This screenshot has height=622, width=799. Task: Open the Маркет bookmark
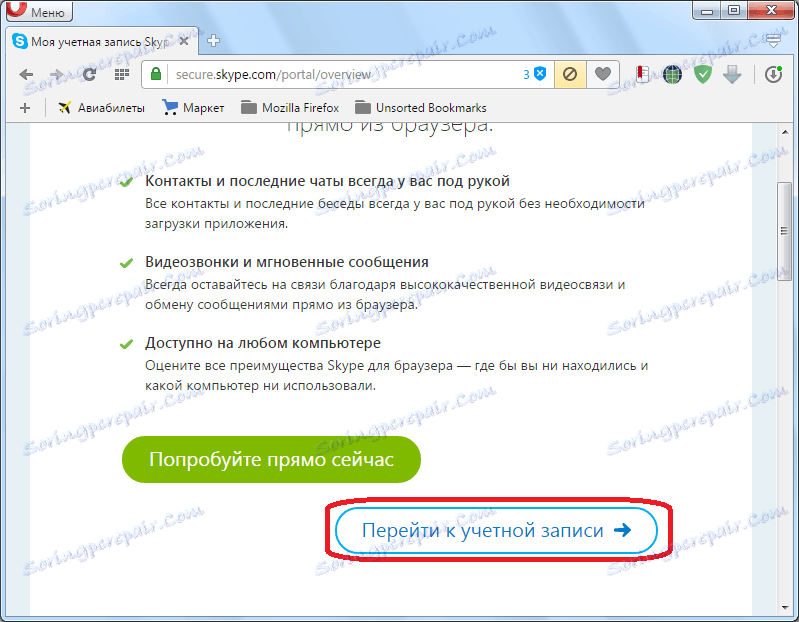click(x=193, y=108)
